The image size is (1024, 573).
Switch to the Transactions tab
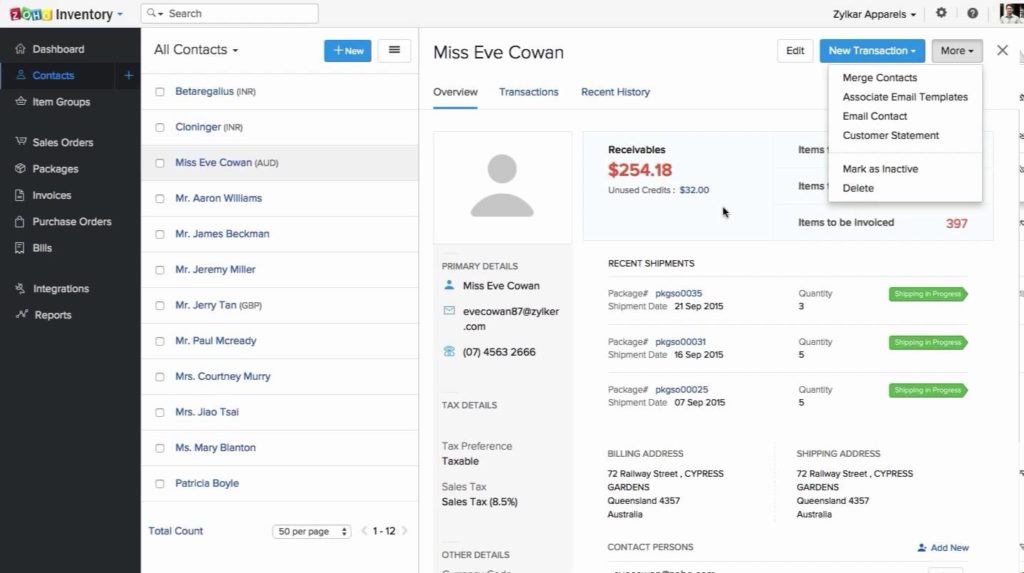pos(528,92)
